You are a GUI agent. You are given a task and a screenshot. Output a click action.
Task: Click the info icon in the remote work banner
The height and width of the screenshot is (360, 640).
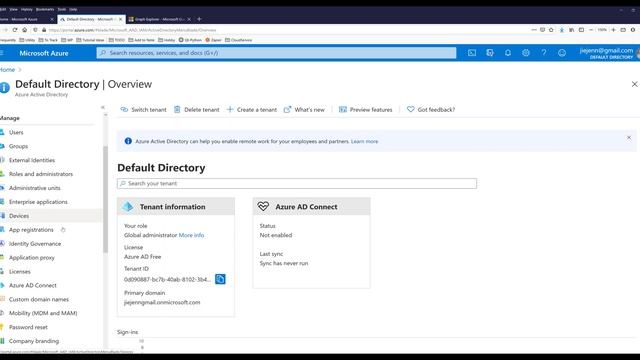pyautogui.click(x=128, y=141)
